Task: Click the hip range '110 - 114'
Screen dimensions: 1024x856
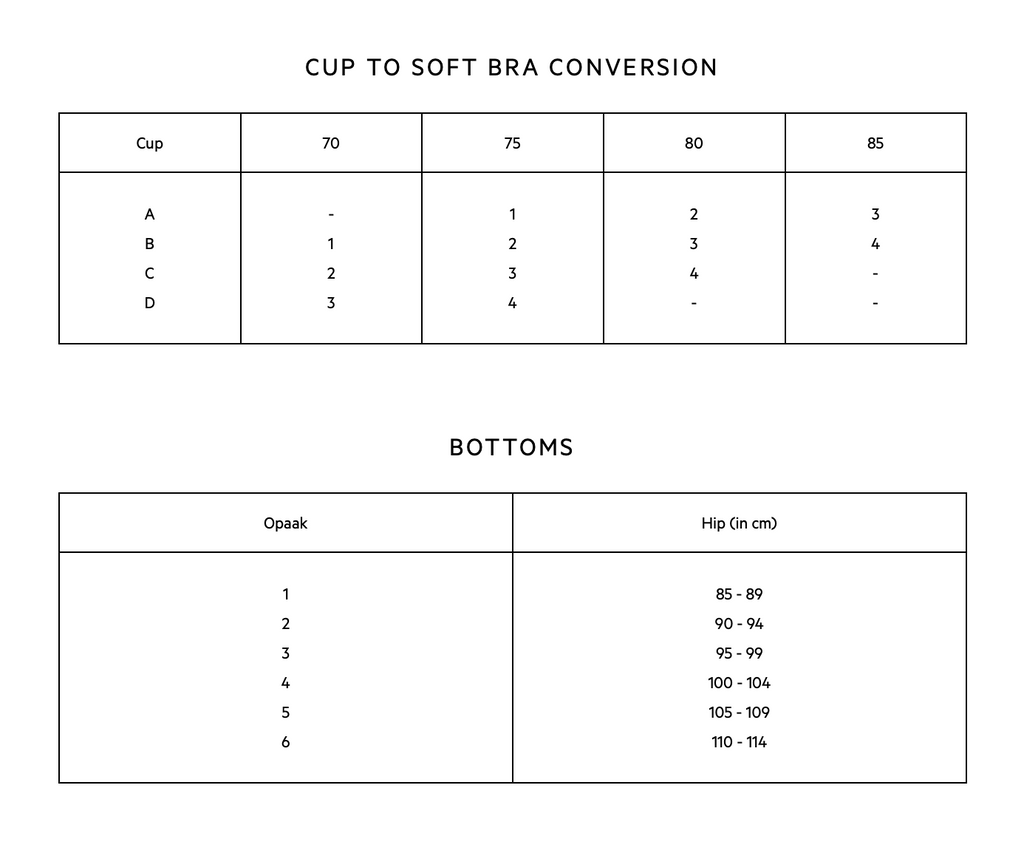Action: (739, 742)
